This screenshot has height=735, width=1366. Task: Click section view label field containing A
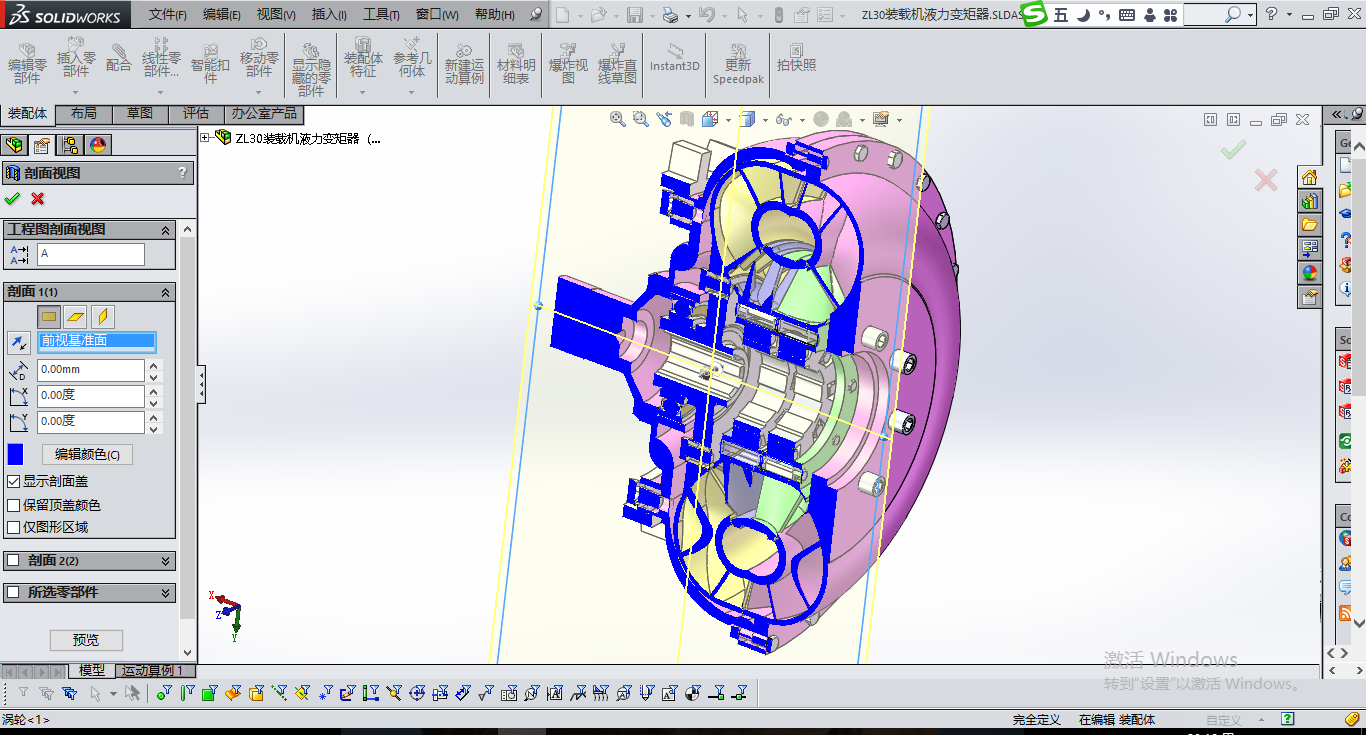[91, 254]
